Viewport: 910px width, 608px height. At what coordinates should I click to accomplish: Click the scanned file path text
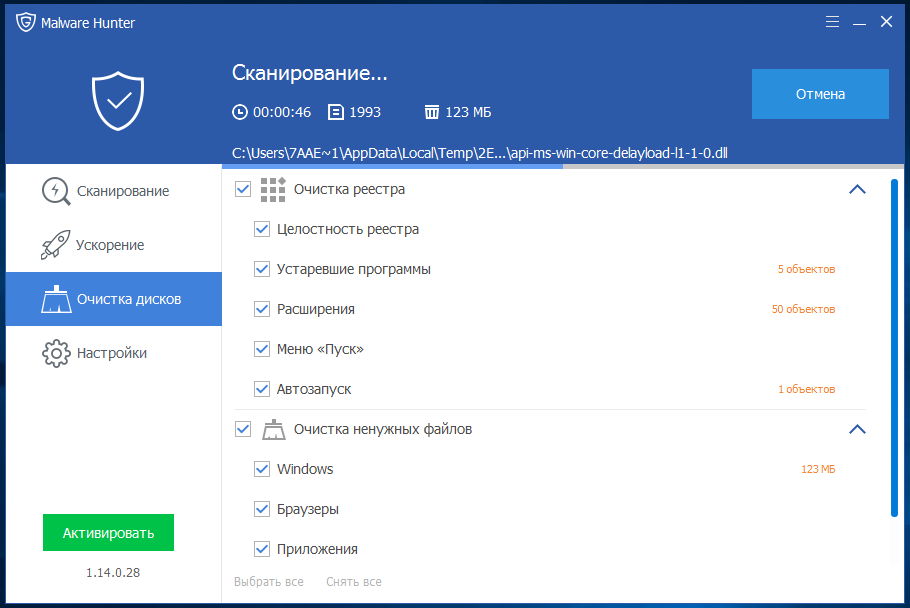click(479, 153)
